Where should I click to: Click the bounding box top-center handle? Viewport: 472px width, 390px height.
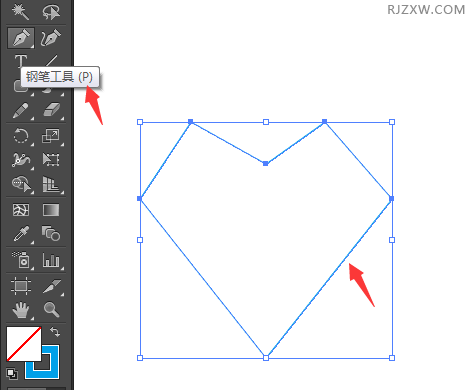266,122
